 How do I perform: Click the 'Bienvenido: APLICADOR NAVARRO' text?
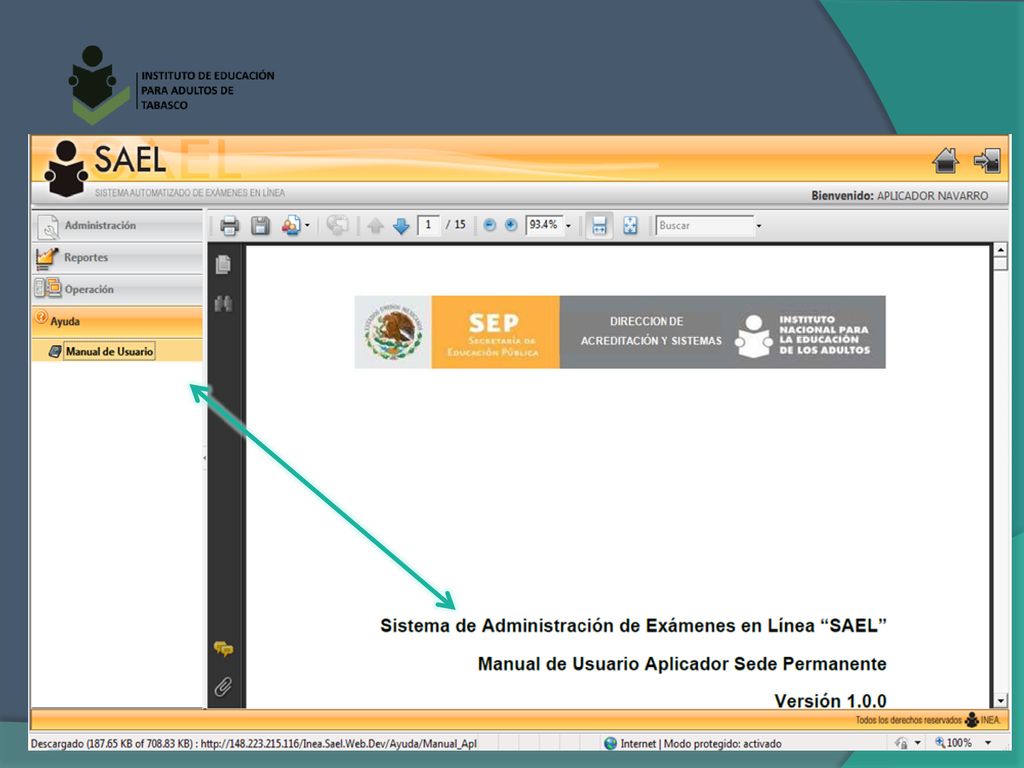pos(899,195)
